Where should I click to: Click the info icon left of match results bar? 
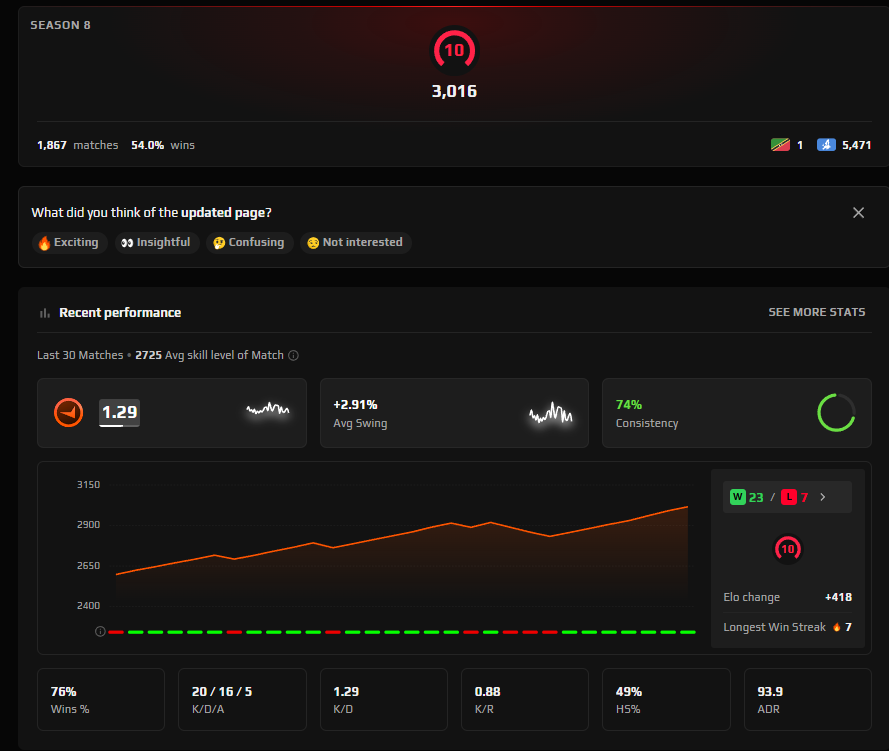(100, 631)
